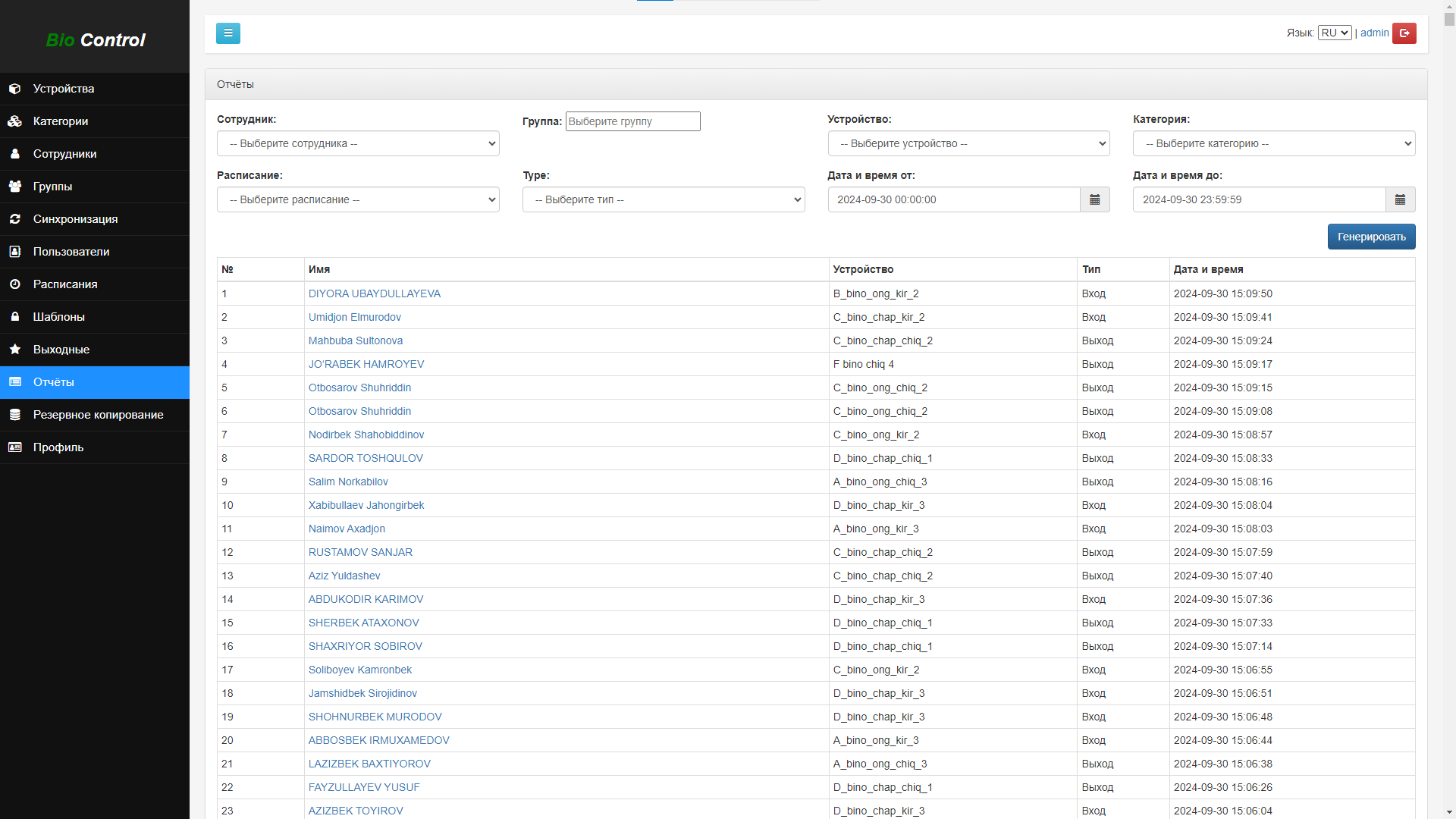1456x819 pixels.
Task: Open employee Xabibullaev Jahongirbek link
Action: tap(366, 505)
